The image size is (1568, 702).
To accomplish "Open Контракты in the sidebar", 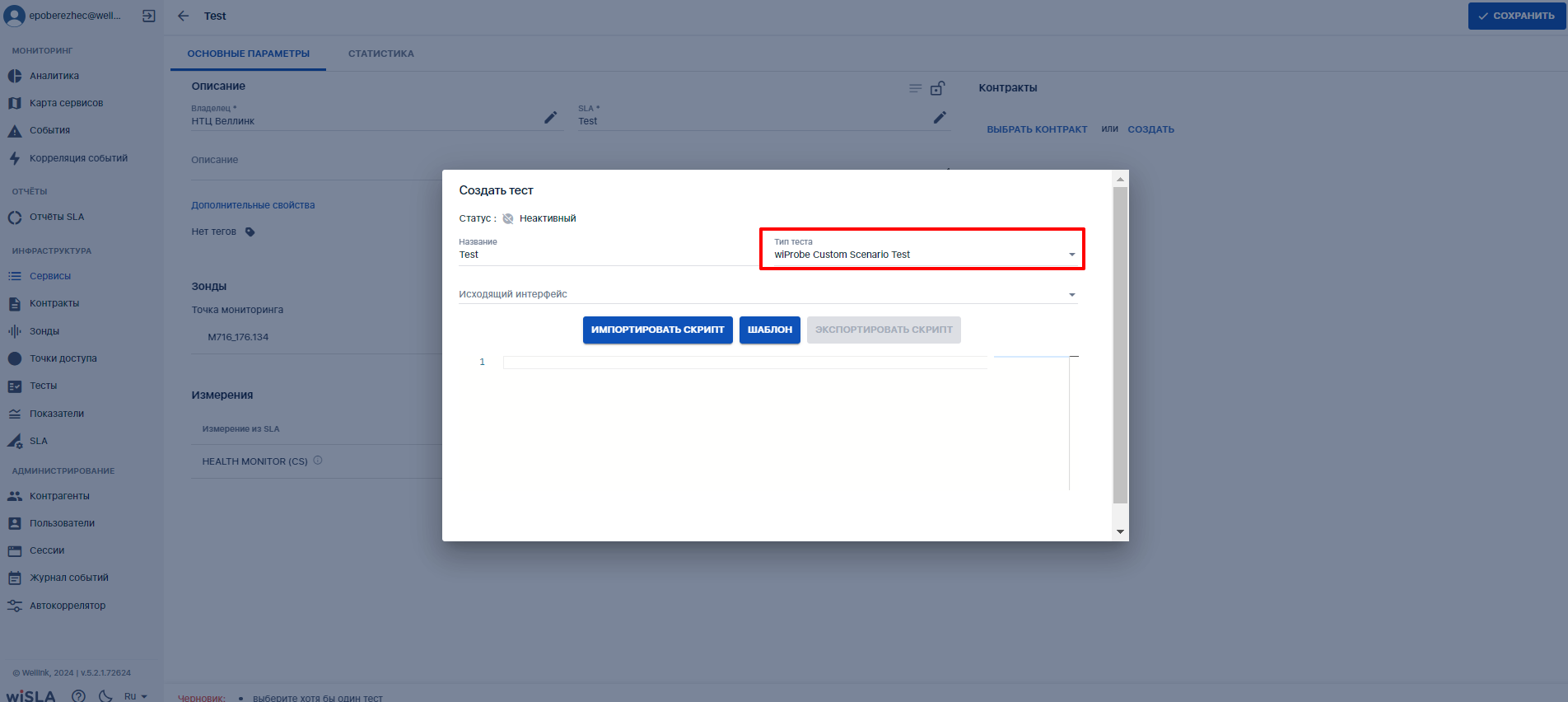I will coord(54,303).
